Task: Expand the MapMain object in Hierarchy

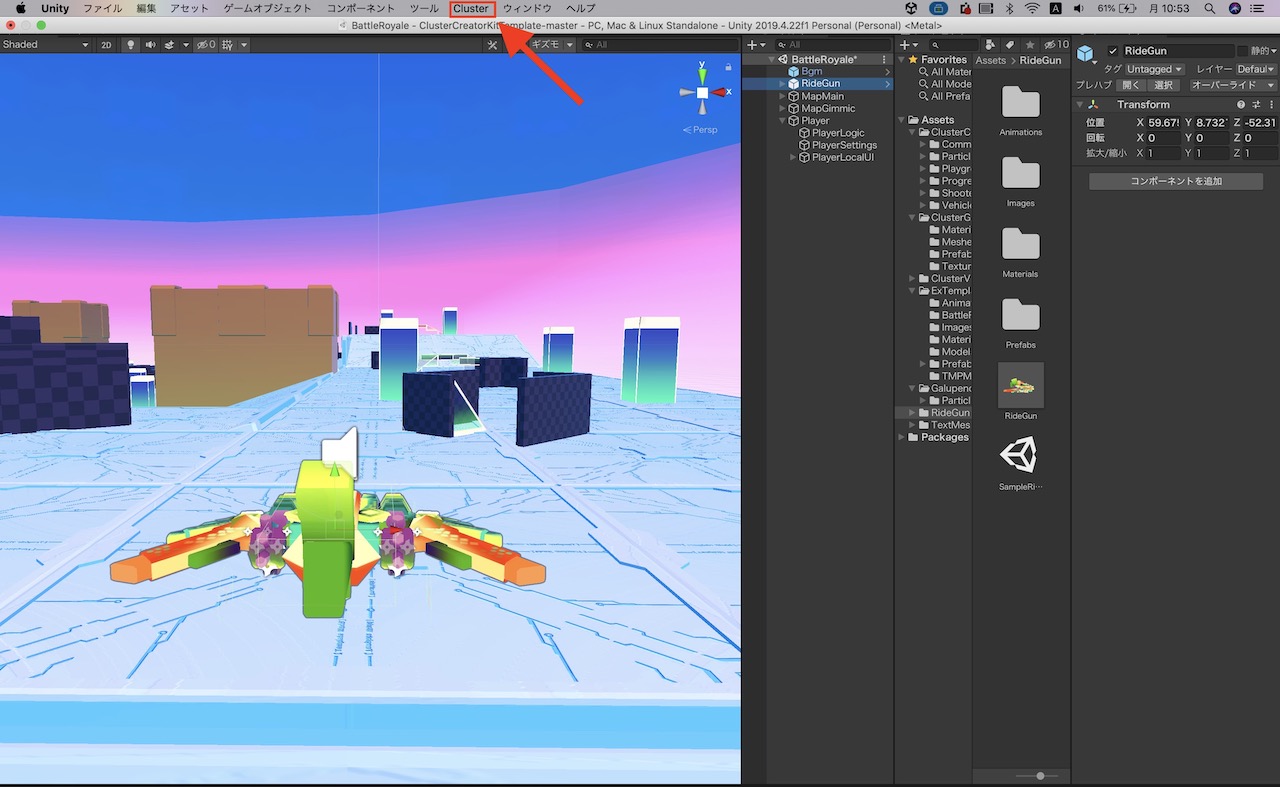Action: coord(781,96)
